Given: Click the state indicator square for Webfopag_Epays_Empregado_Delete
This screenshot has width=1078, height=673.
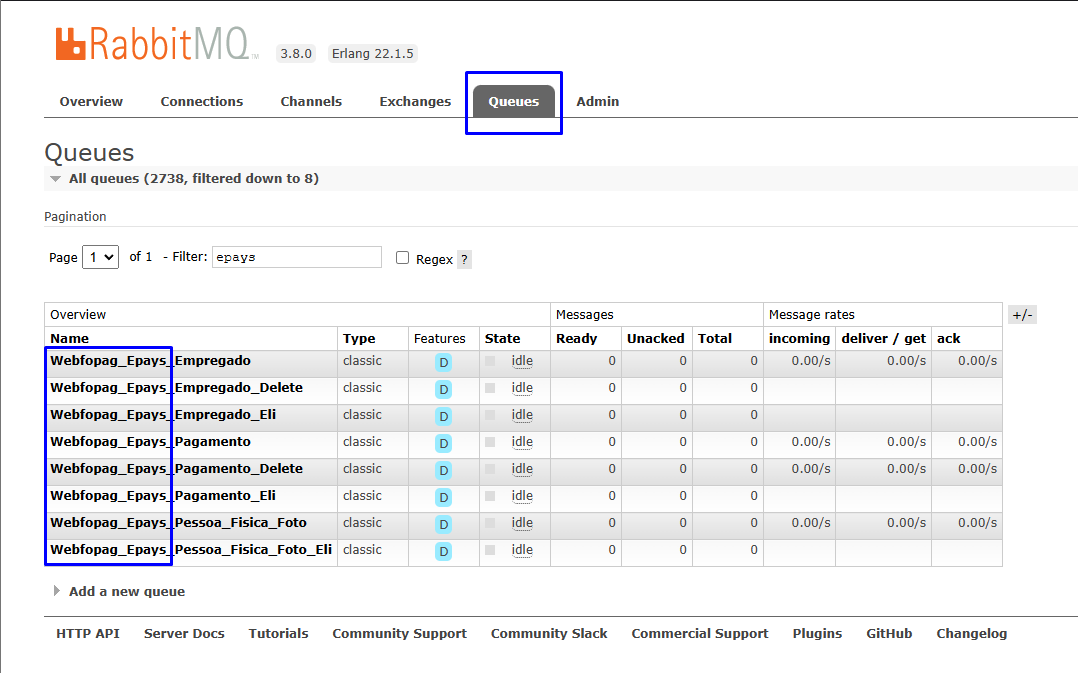Looking at the screenshot, I should [490, 388].
